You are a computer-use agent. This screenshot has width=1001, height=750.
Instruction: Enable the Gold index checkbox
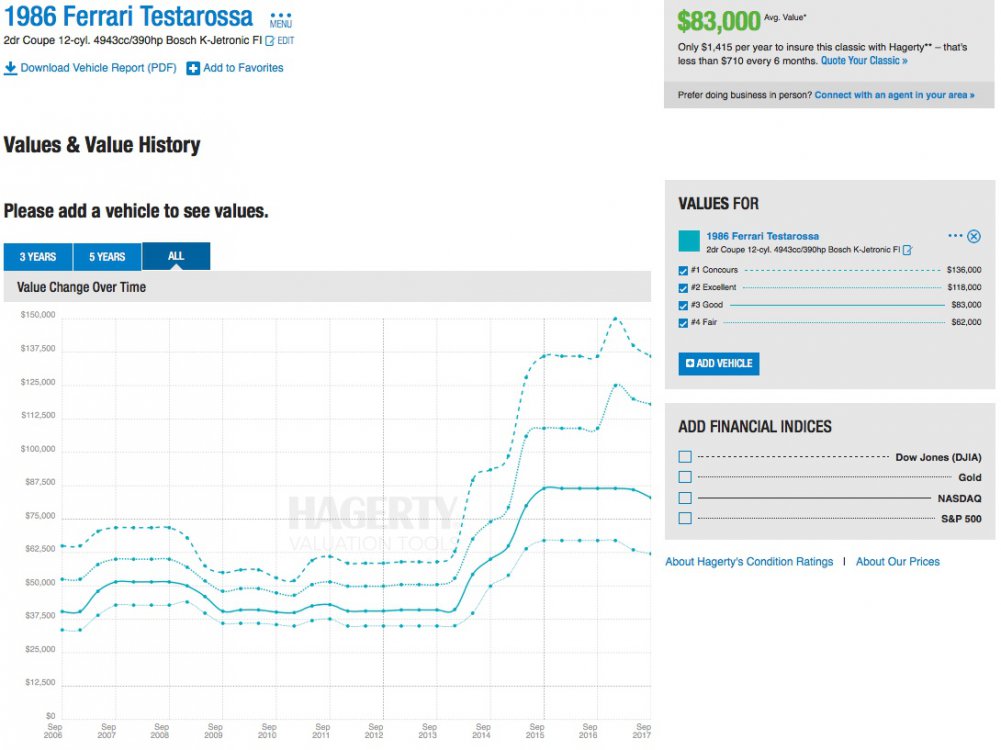(685, 477)
